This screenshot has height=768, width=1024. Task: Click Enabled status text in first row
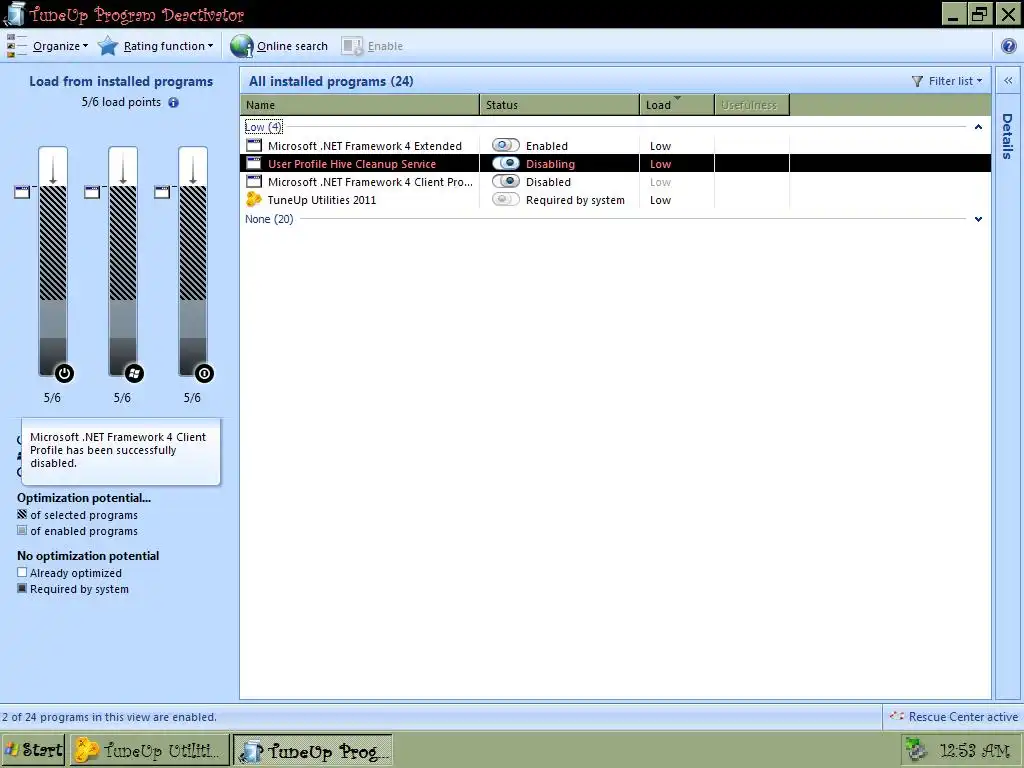click(547, 146)
